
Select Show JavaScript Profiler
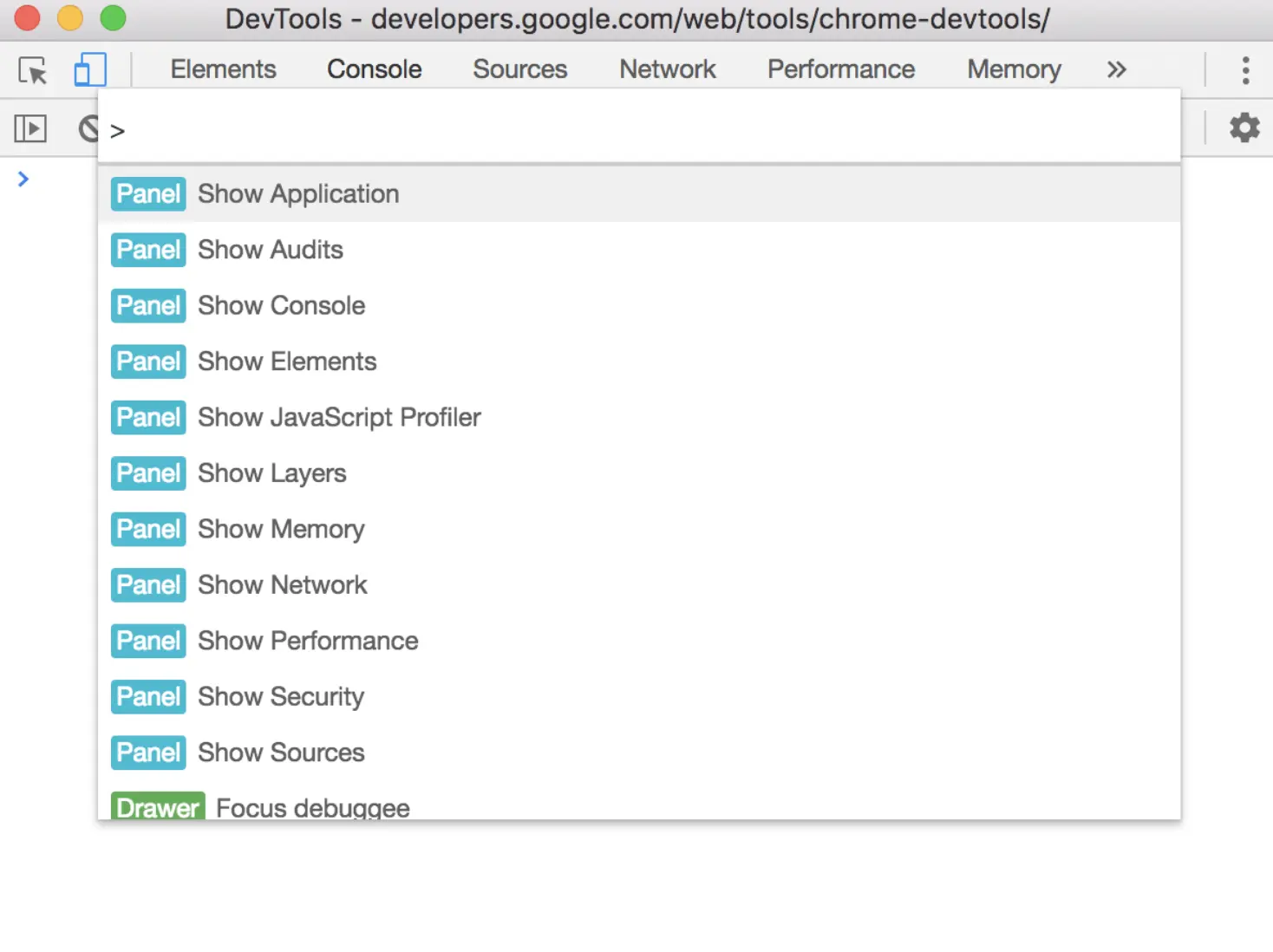coord(639,418)
